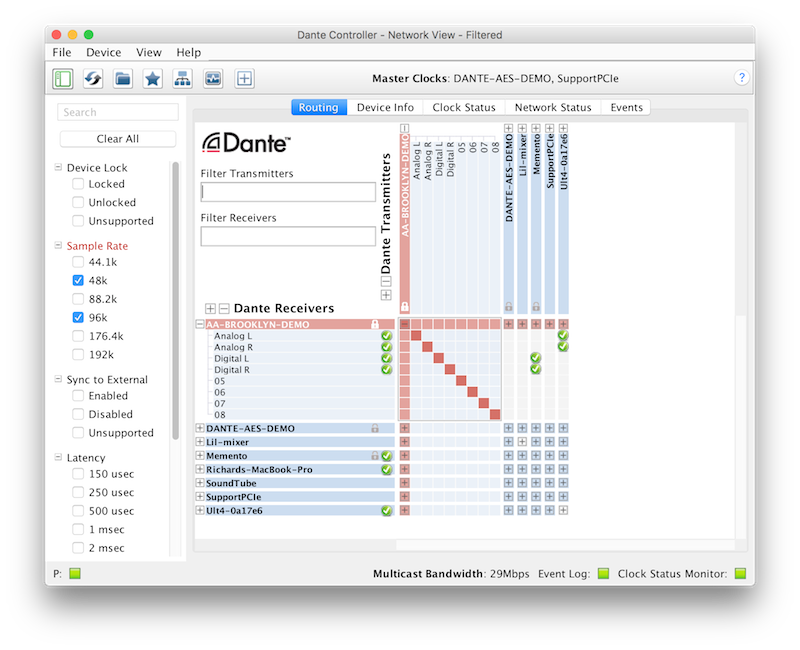Click the Dante logo

(246, 143)
